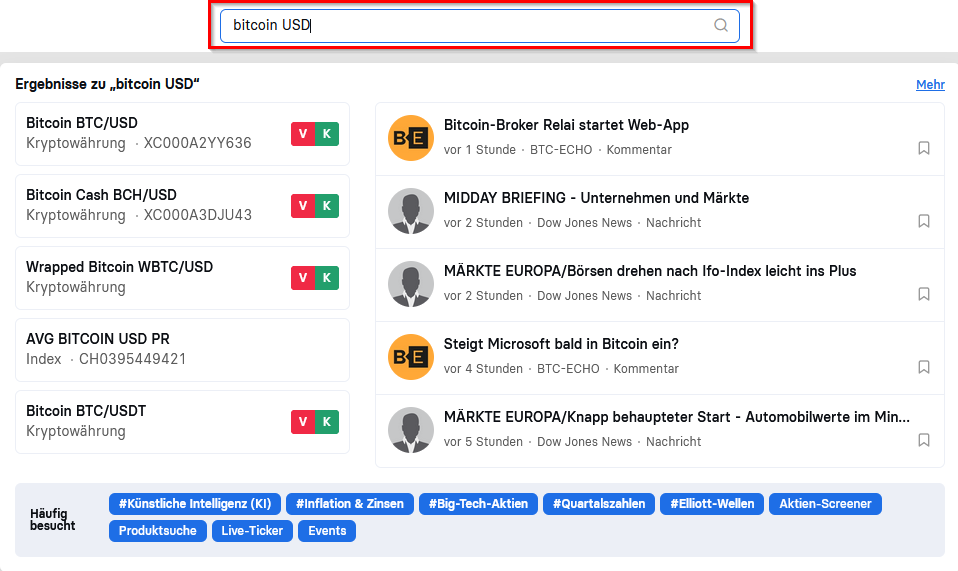Open article Knapp behaupteter Start - Automobilwerte

pyautogui.click(x=676, y=417)
